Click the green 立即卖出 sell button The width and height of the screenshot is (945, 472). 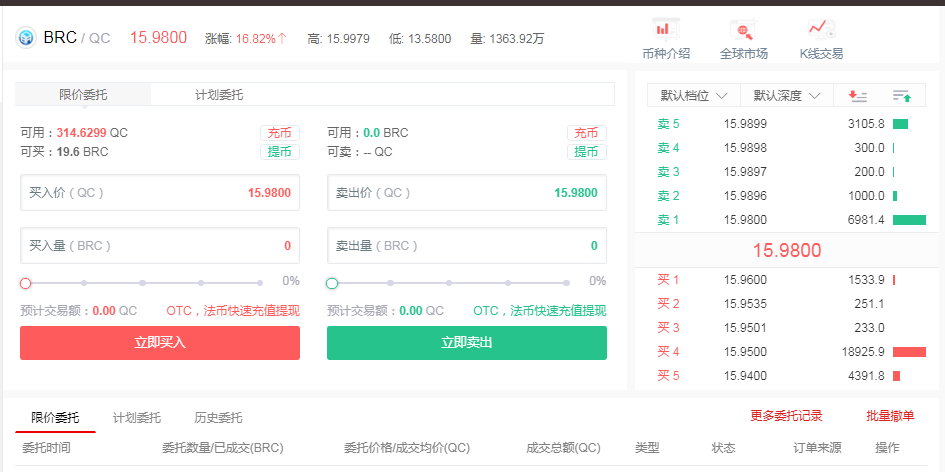coord(466,342)
